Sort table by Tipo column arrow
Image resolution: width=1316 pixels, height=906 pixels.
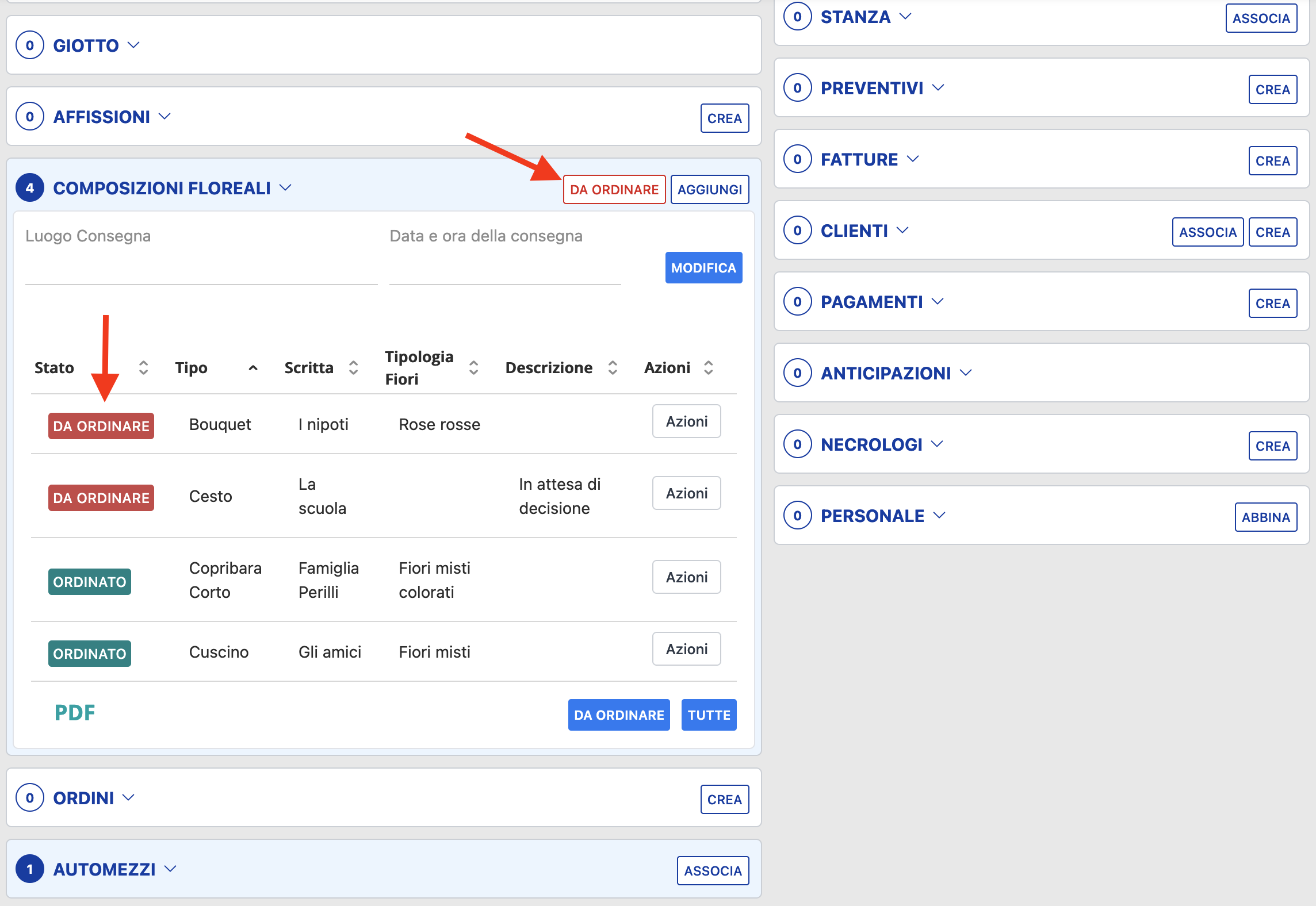pyautogui.click(x=253, y=368)
